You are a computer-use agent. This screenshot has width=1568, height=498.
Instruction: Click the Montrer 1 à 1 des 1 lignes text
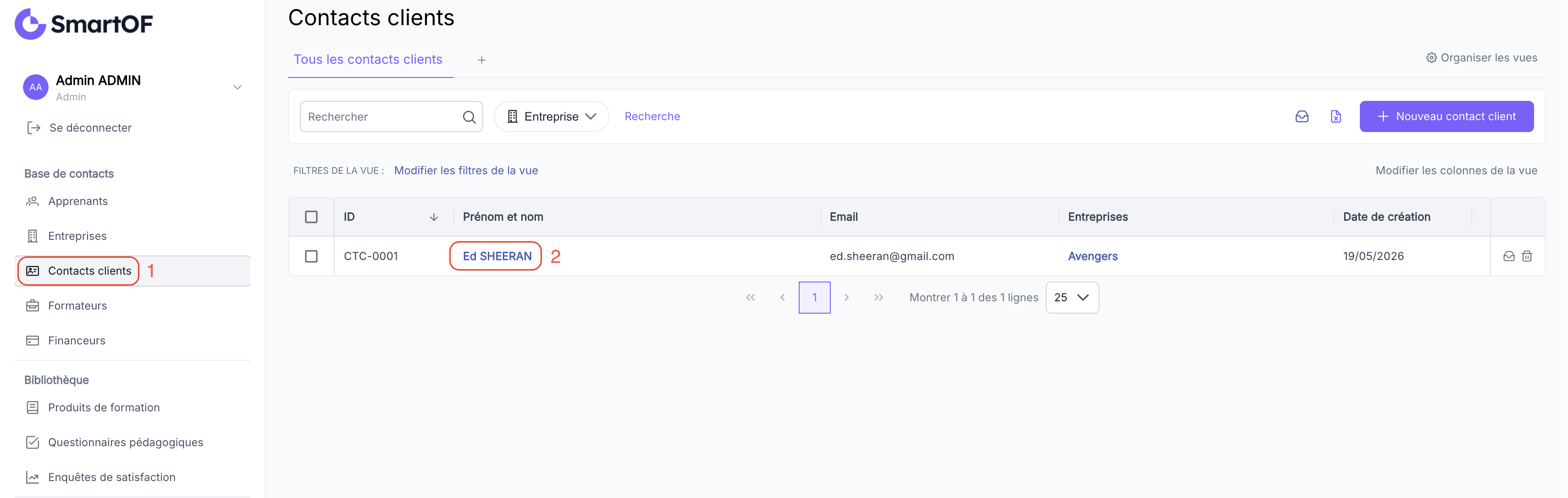point(973,298)
